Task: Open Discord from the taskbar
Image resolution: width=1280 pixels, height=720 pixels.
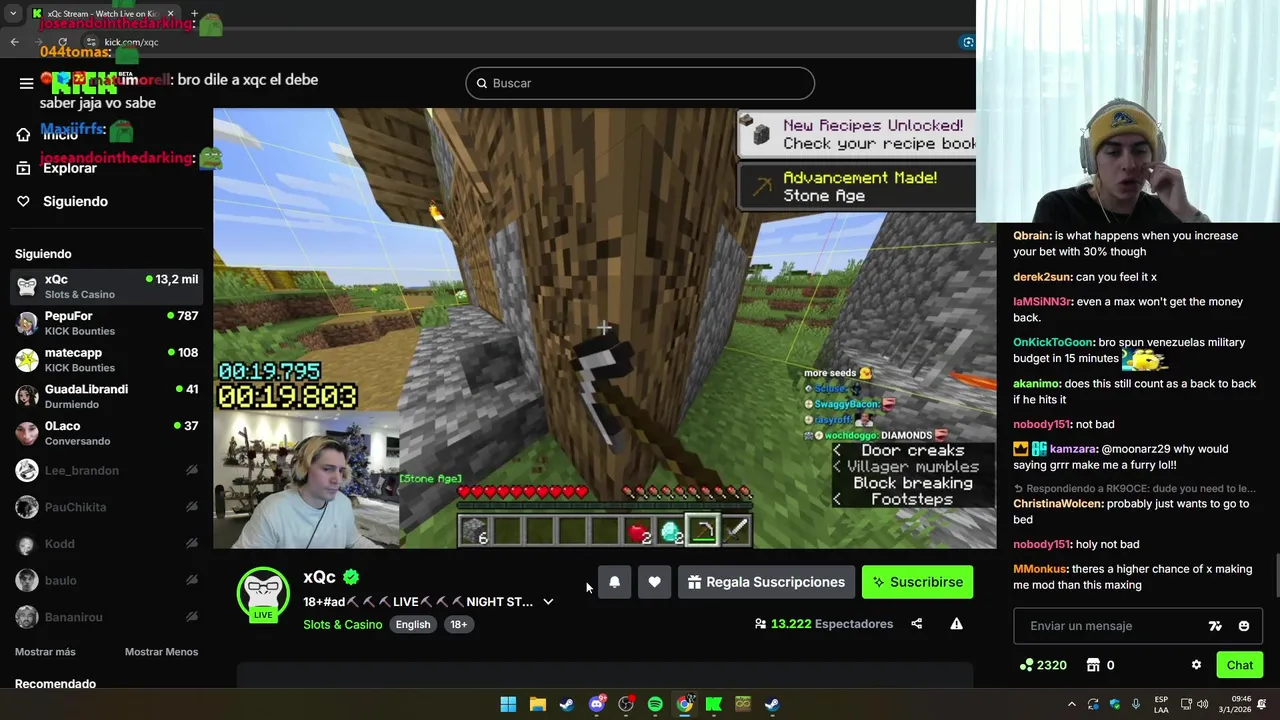Action: click(x=596, y=704)
